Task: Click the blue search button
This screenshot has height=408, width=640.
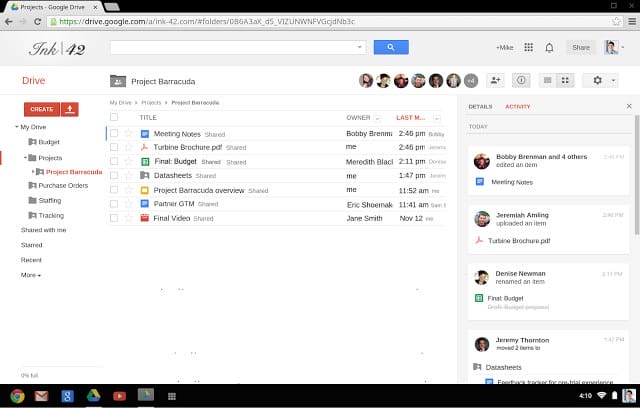Action: [391, 47]
